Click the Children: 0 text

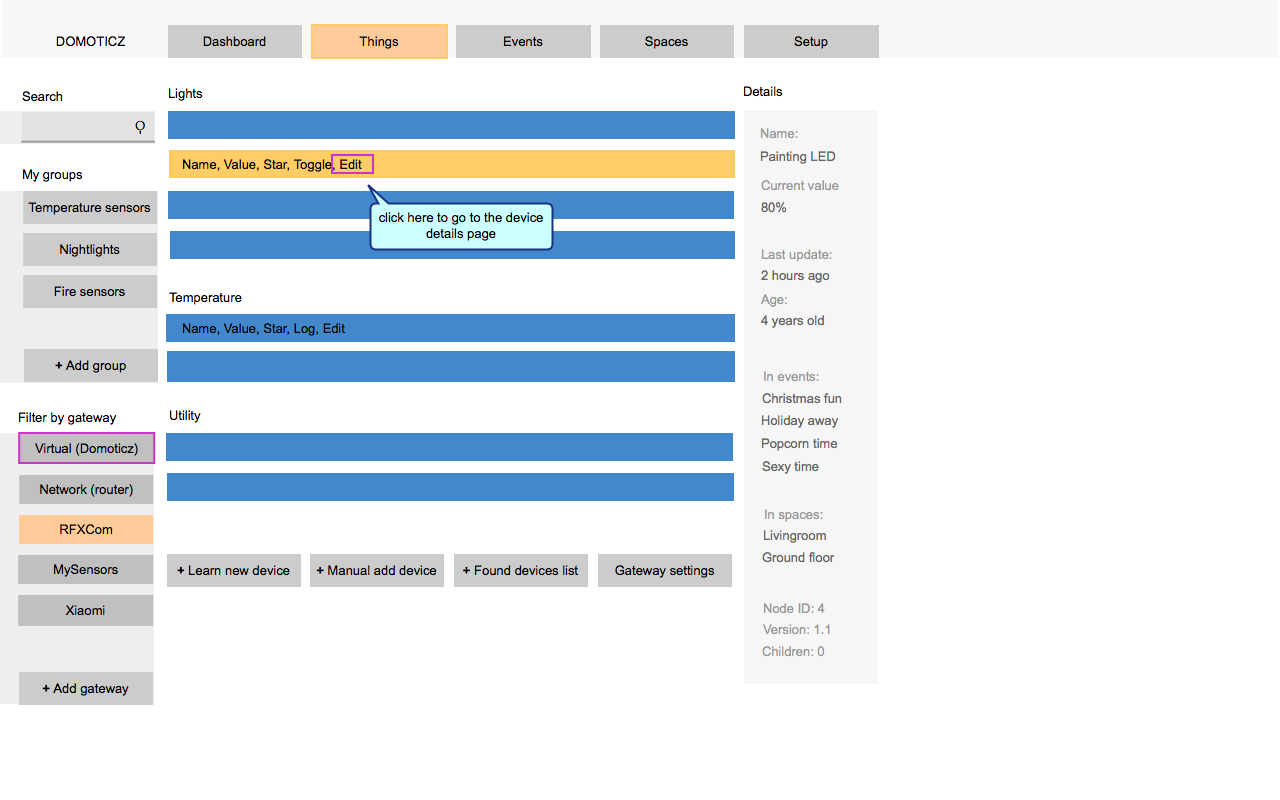pyautogui.click(x=794, y=652)
